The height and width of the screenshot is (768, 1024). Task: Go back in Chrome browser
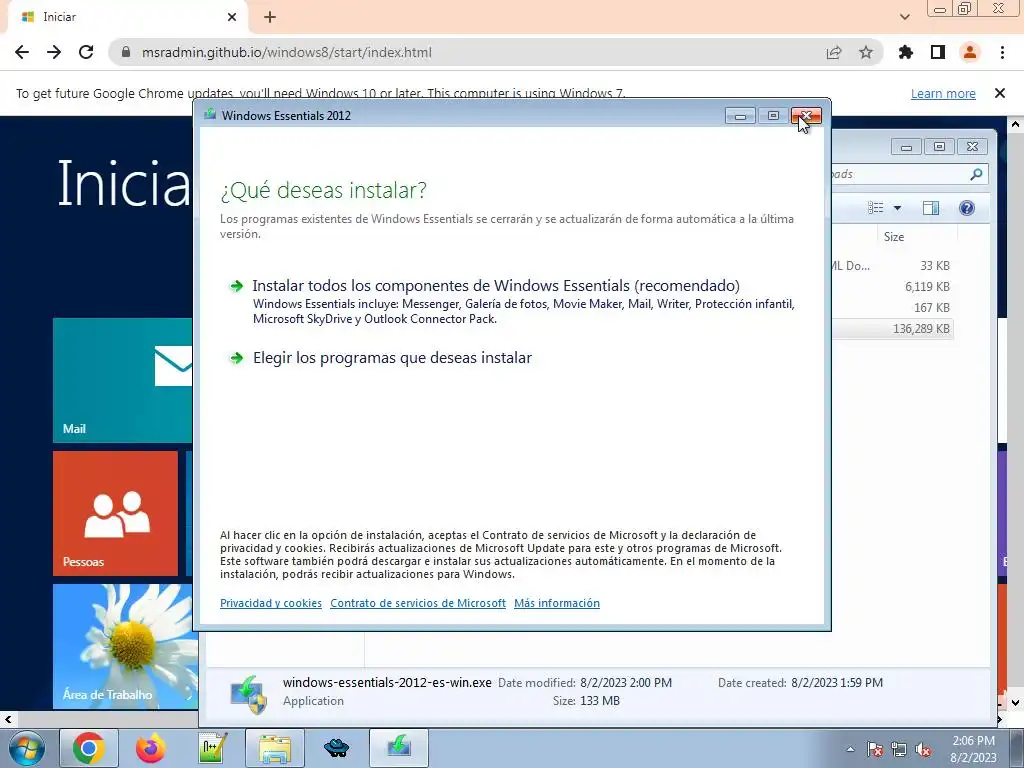pyautogui.click(x=22, y=52)
